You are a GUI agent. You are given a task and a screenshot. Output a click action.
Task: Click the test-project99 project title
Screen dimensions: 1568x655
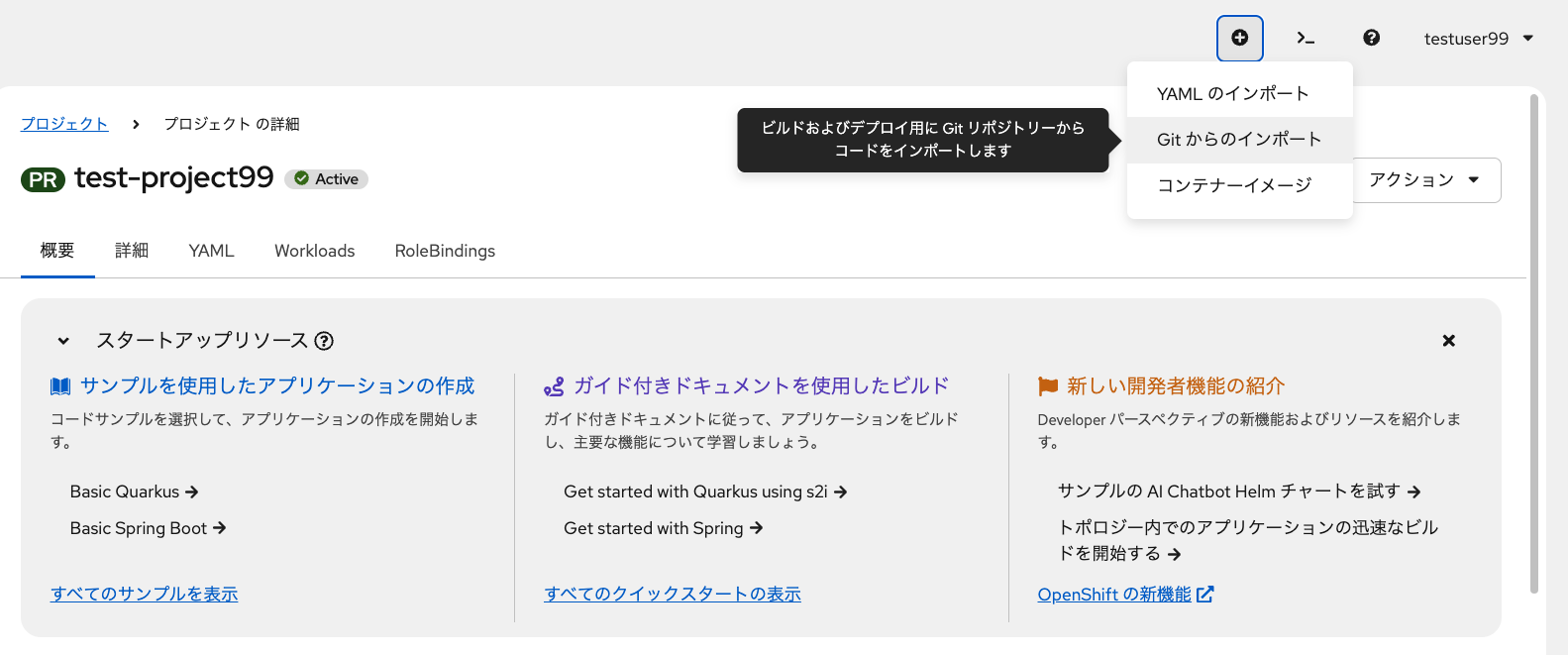coord(174,177)
